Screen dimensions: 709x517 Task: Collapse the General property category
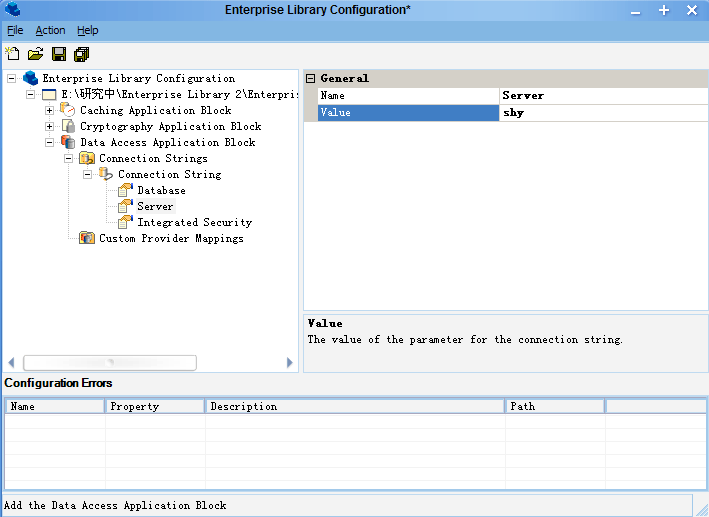tap(310, 79)
